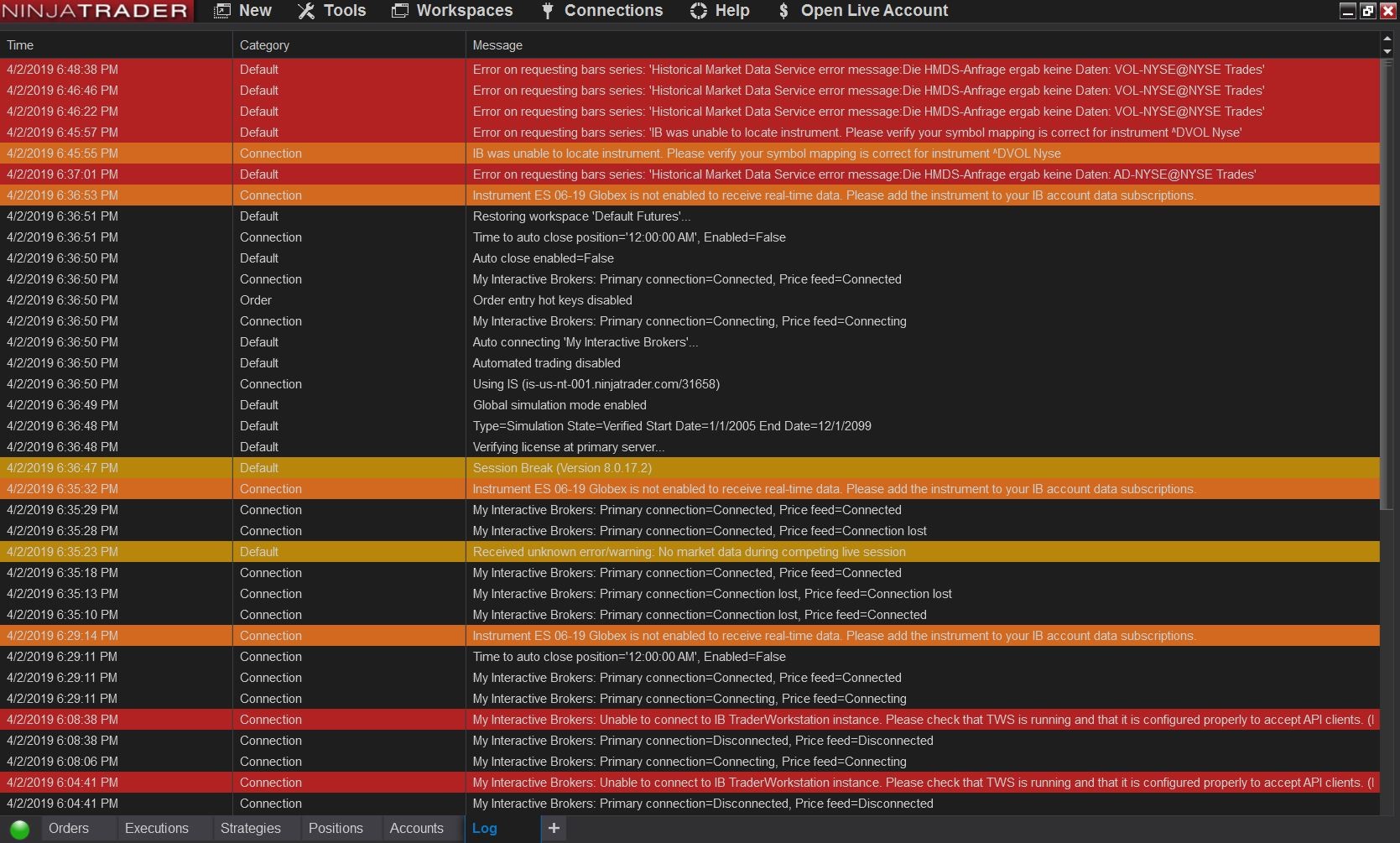This screenshot has height=843, width=1400.
Task: Click the log scrollbar down arrow
Action: tap(1387, 51)
